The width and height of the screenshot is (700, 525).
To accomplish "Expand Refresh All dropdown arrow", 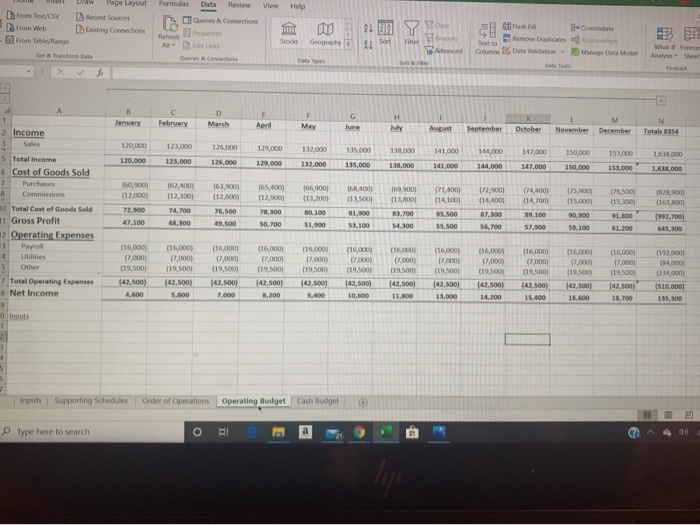I will click(173, 46).
